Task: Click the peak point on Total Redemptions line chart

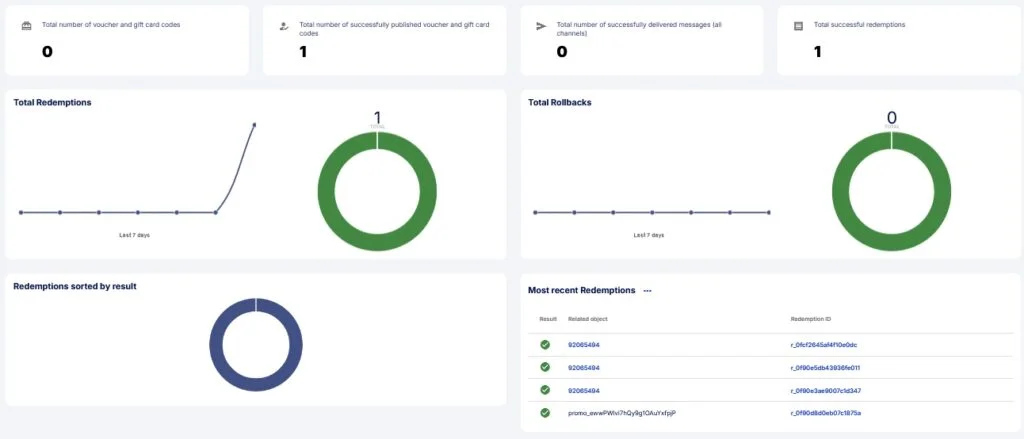Action: pyautogui.click(x=254, y=124)
